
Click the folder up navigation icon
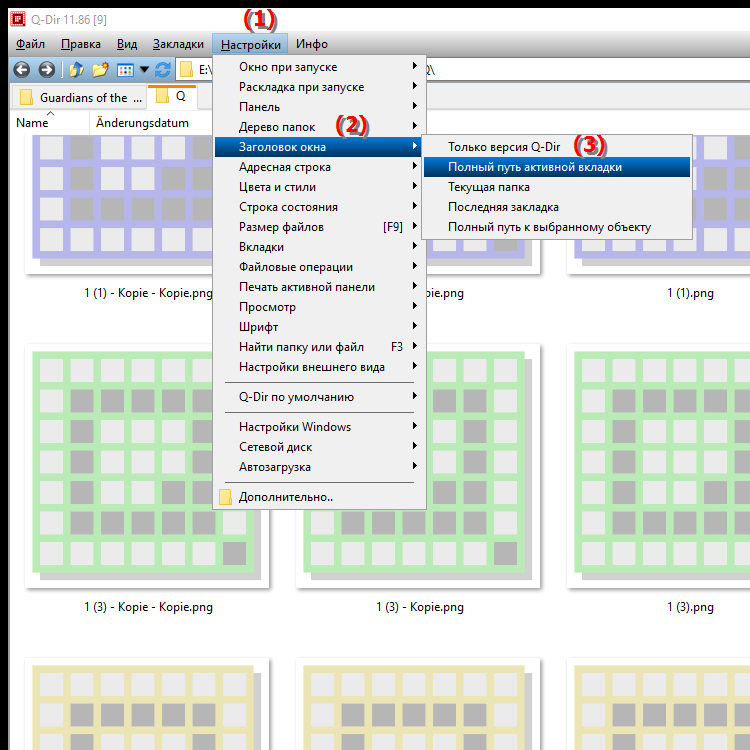76,70
